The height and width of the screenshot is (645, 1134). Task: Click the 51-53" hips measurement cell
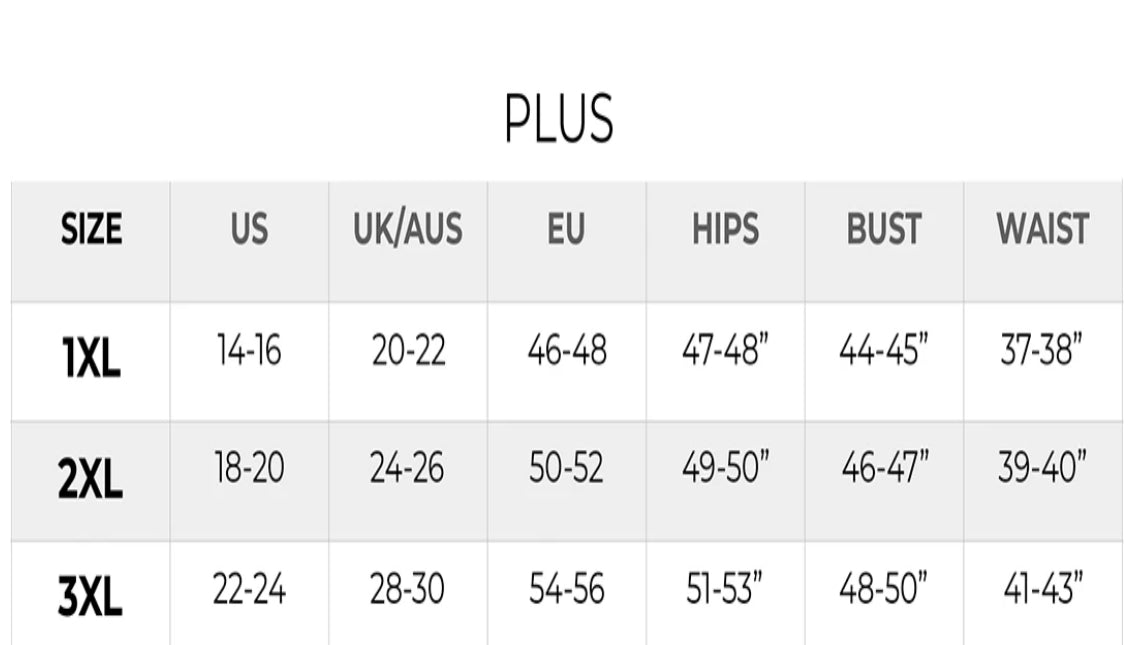click(726, 589)
